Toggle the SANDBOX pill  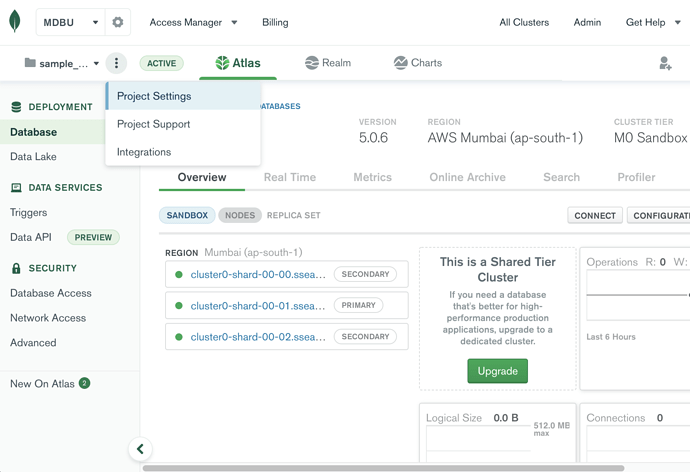click(187, 215)
